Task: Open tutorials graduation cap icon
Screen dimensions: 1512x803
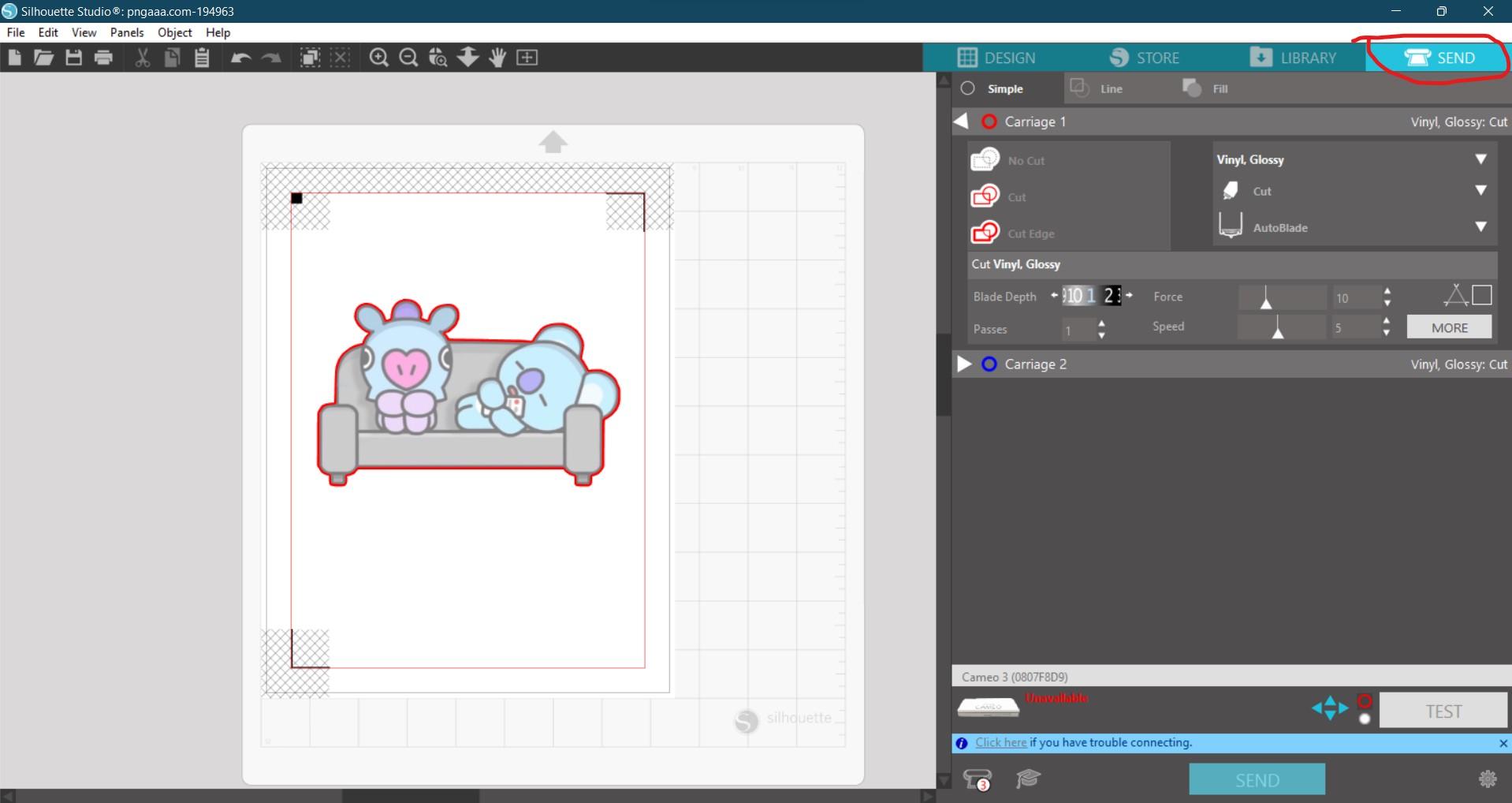Action: point(1029,779)
